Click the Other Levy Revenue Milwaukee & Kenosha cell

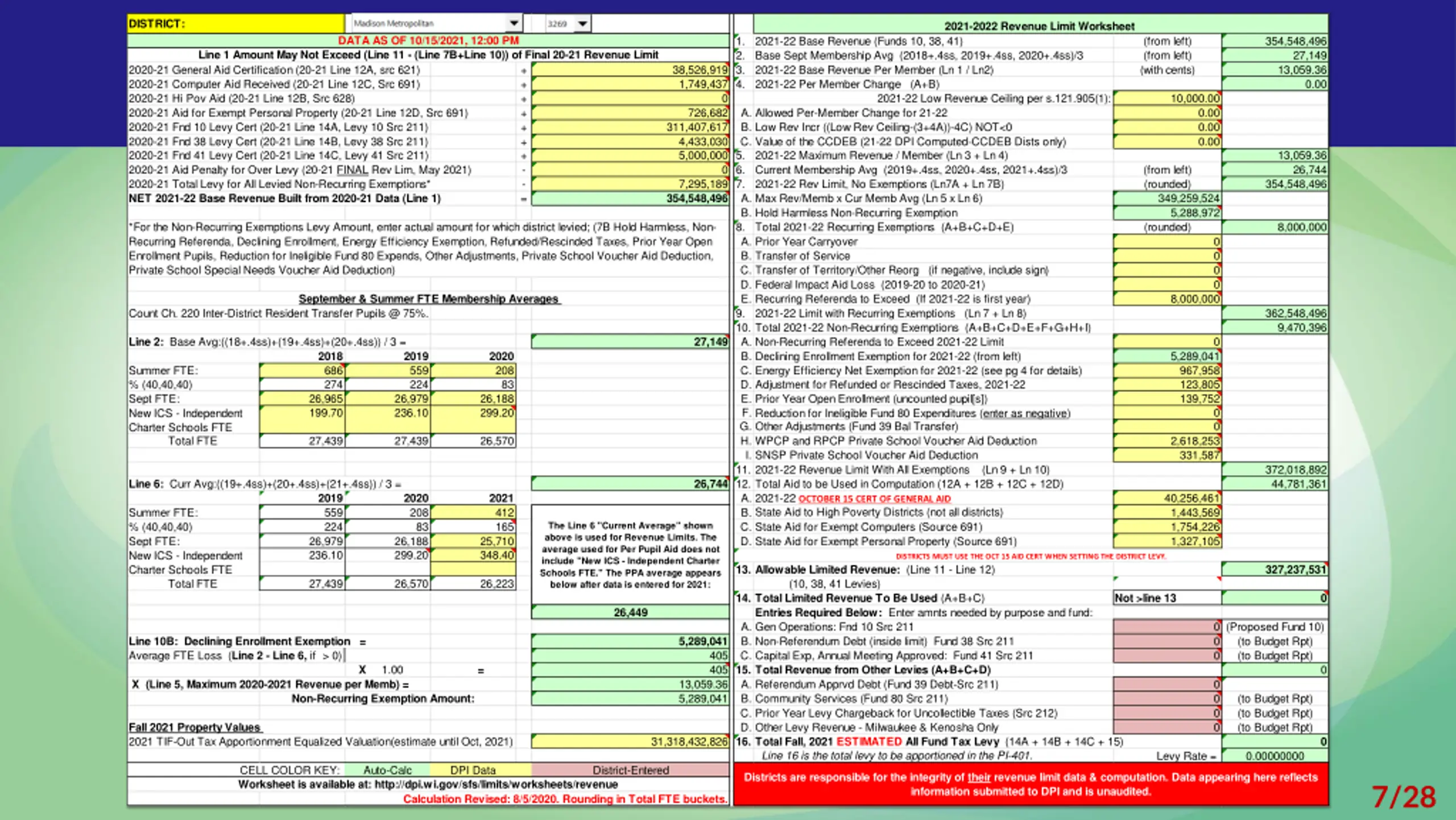click(x=1167, y=727)
